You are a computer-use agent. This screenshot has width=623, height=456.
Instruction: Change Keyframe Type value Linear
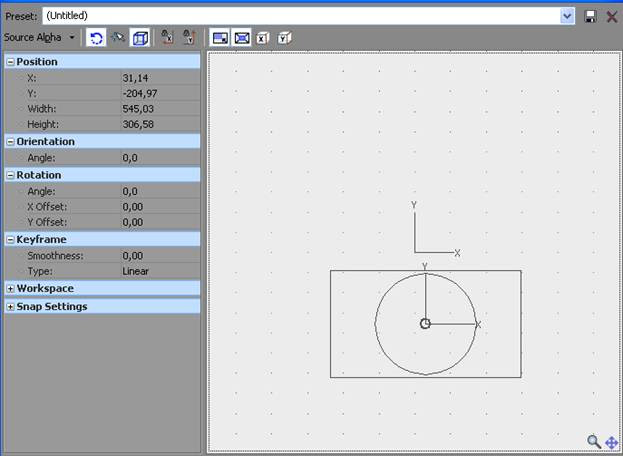point(161,271)
